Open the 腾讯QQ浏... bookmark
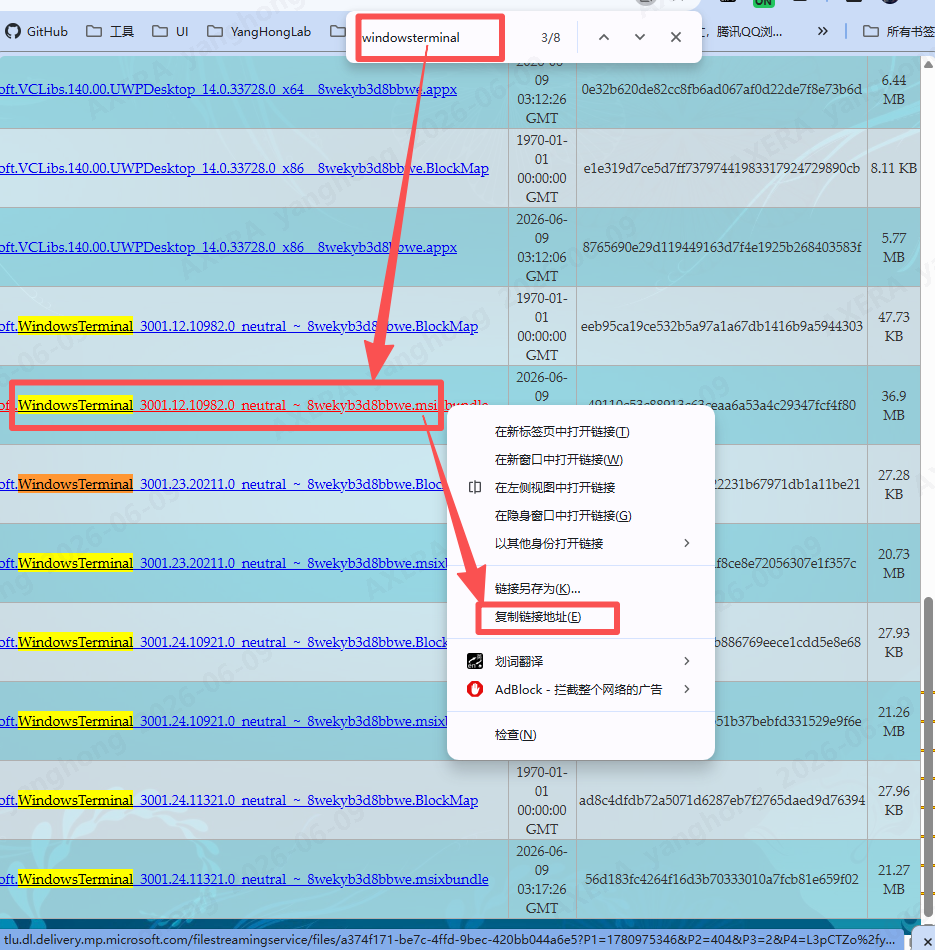The width and height of the screenshot is (935, 950). click(748, 32)
